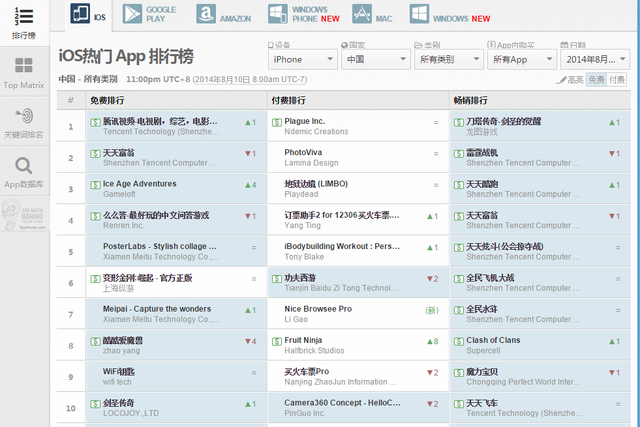
Task: Click up-8 rank arrow for Fruit Ninja
Action: point(433,341)
